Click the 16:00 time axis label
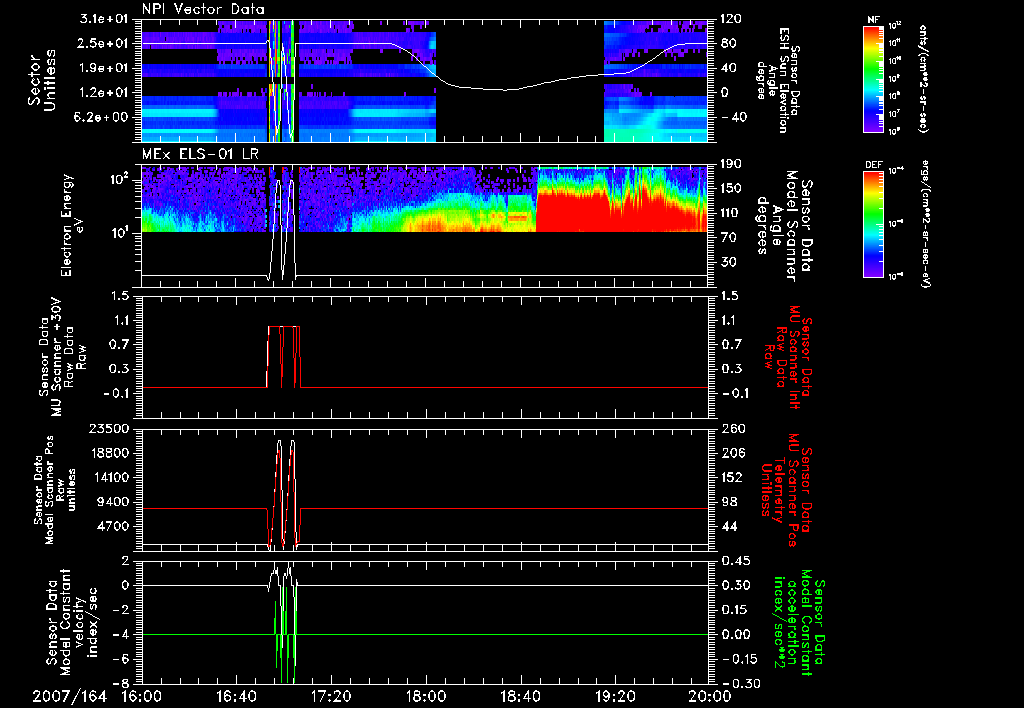The height and width of the screenshot is (708, 1024). (142, 696)
